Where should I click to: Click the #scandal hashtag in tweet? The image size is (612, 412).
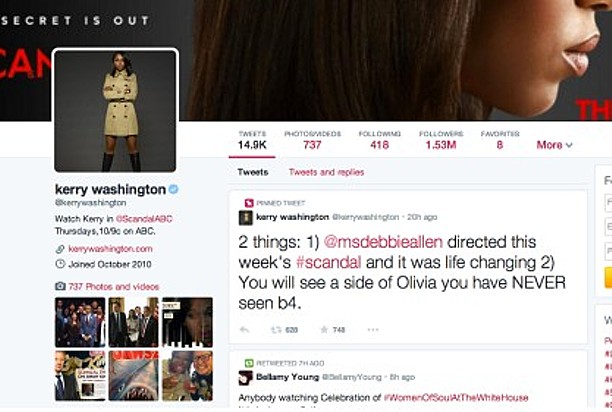328,262
